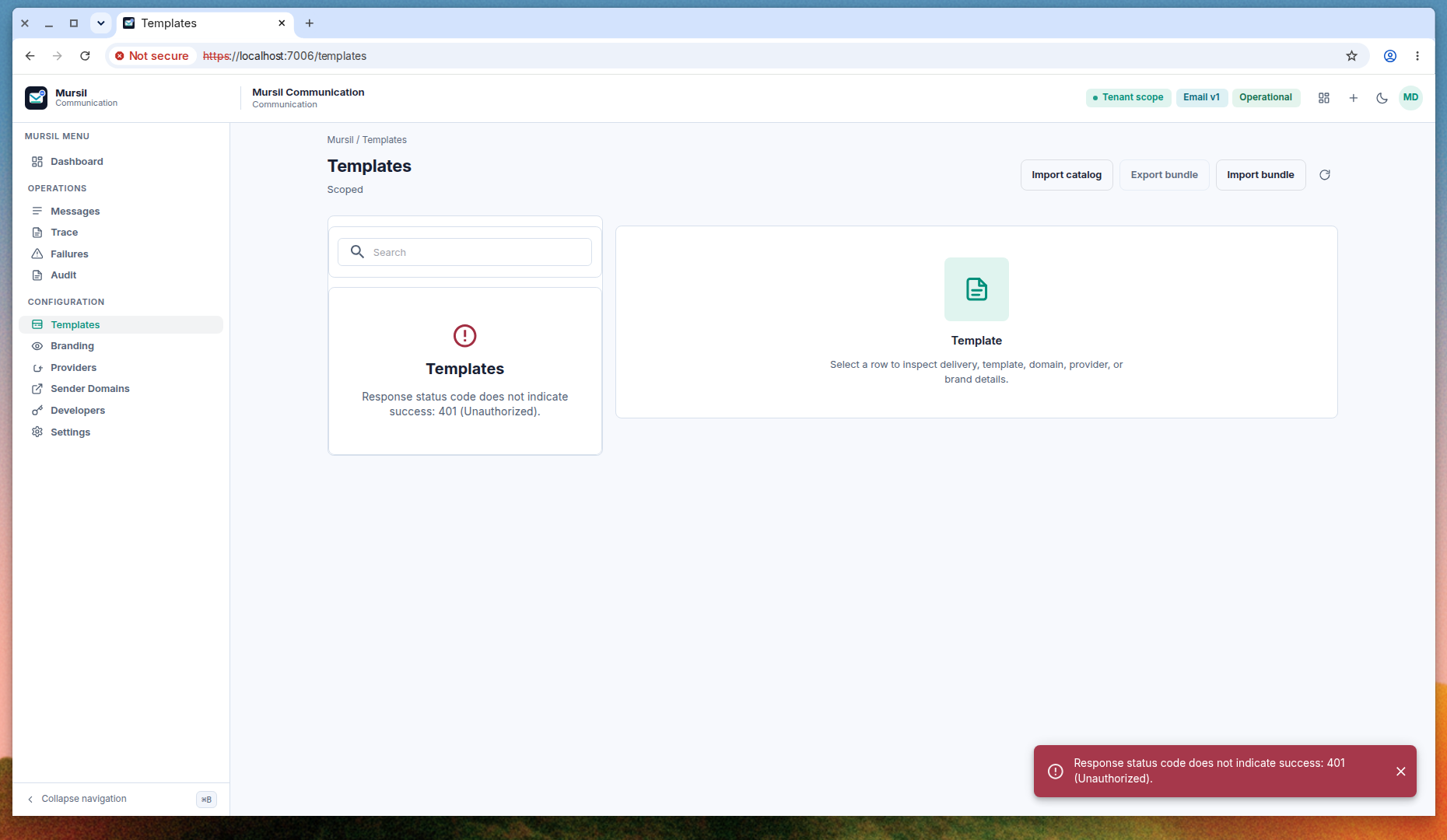Open Settings in the sidebar
Image resolution: width=1447 pixels, height=840 pixels.
(121, 432)
